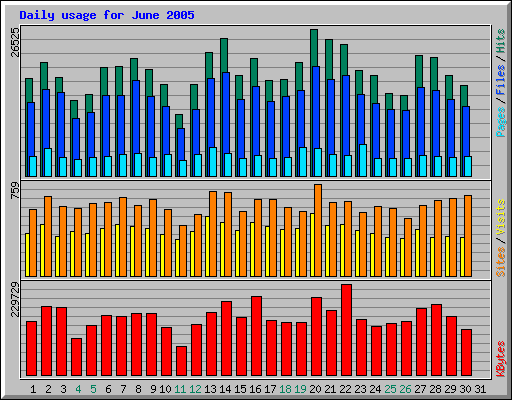The height and width of the screenshot is (400, 512).
Task: Click the blue Files bar for day 22
Action: click(346, 115)
